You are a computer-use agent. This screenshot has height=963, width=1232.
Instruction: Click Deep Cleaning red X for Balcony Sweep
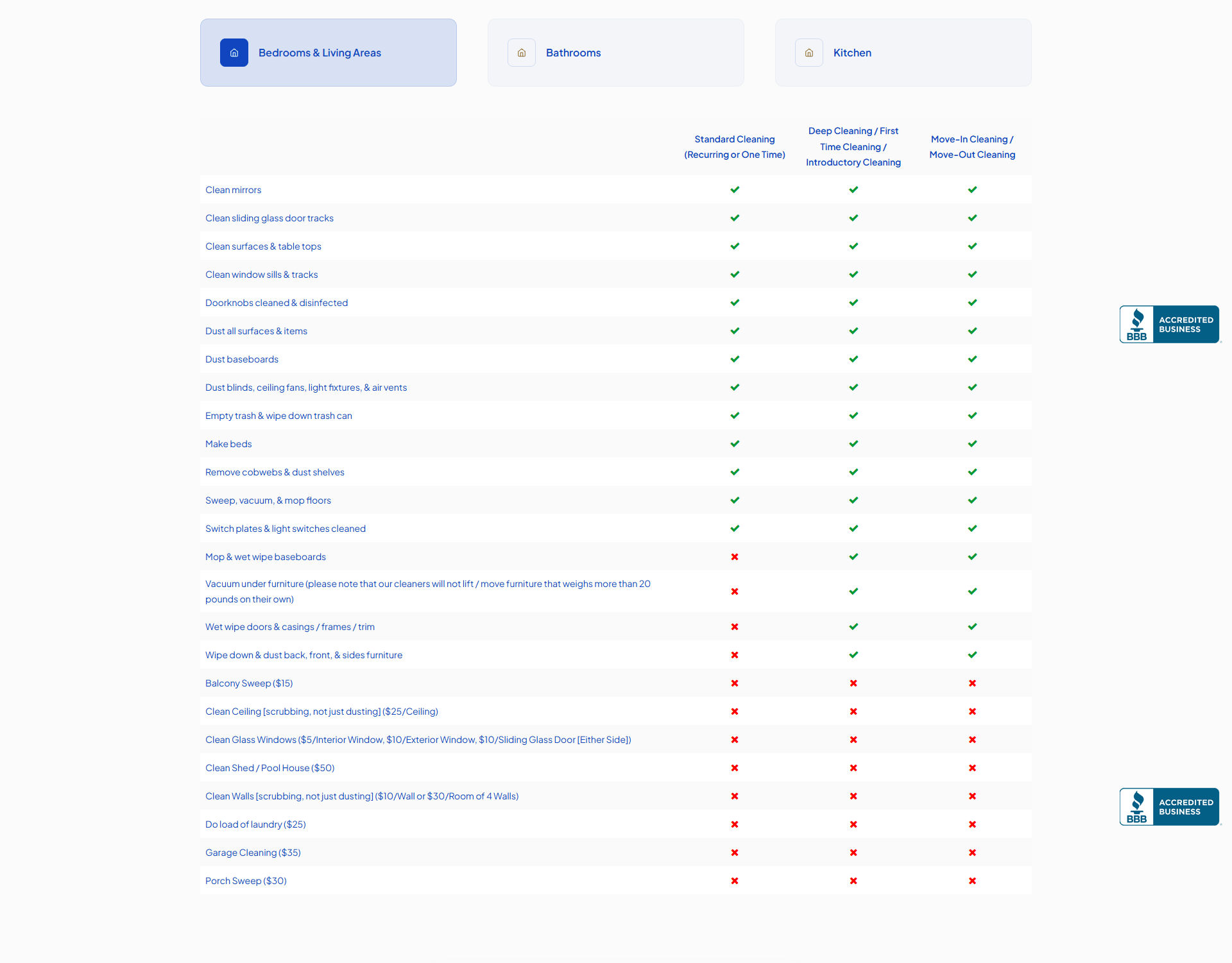853,683
